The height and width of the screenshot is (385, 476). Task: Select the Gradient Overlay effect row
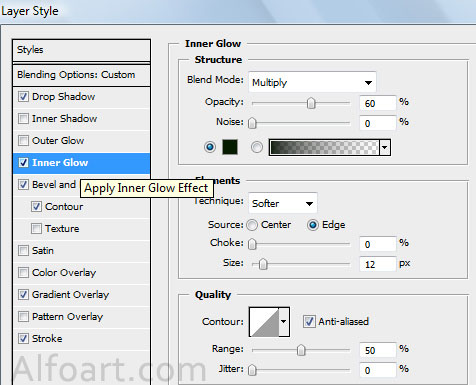coord(81,295)
